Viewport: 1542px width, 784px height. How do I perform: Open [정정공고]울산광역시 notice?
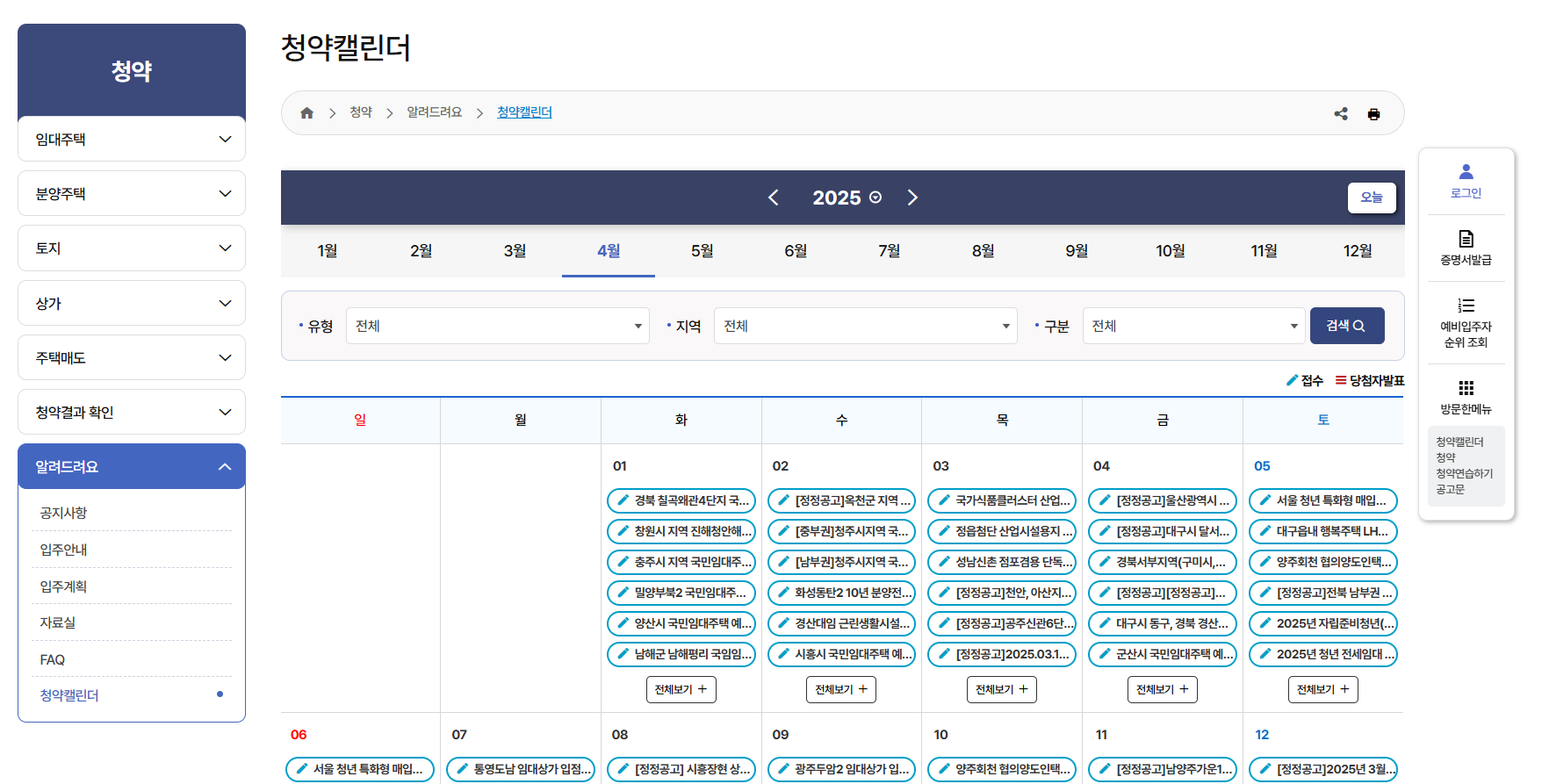(x=1163, y=500)
